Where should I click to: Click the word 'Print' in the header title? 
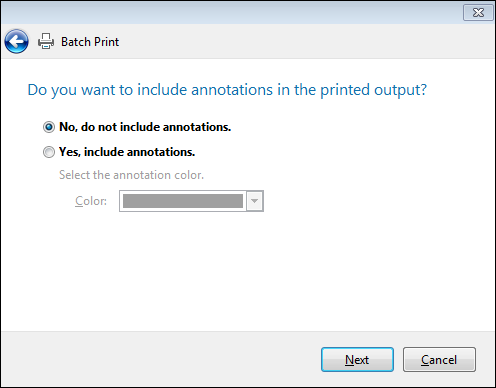tap(107, 42)
